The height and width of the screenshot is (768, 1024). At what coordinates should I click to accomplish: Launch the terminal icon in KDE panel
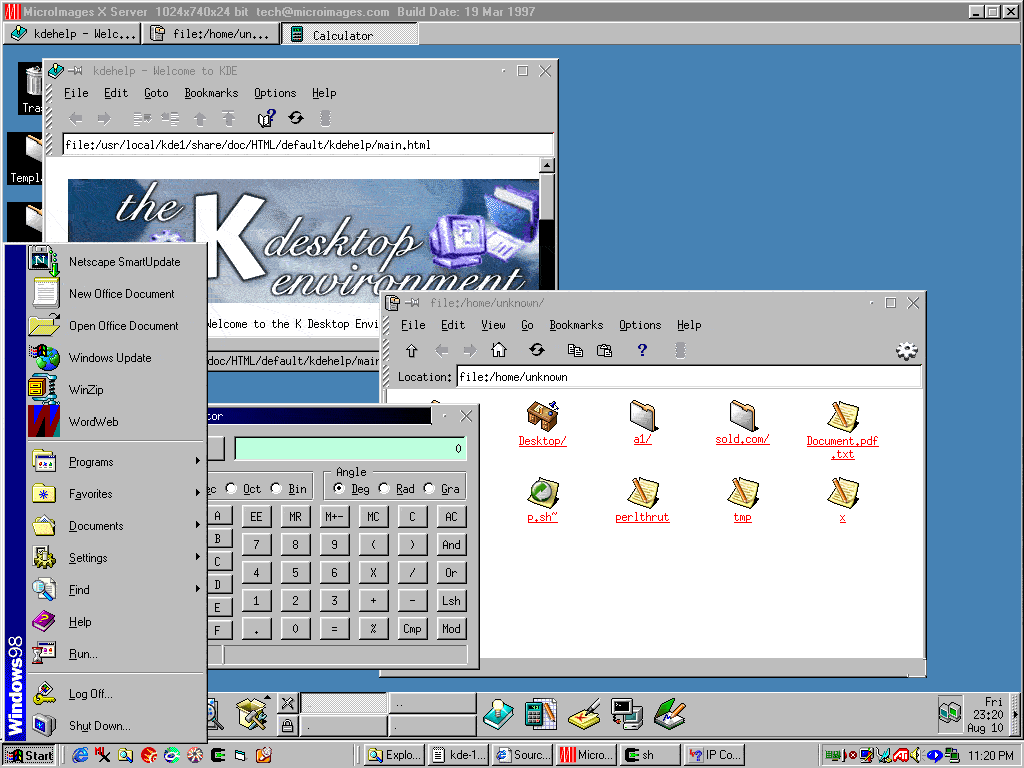click(x=627, y=713)
